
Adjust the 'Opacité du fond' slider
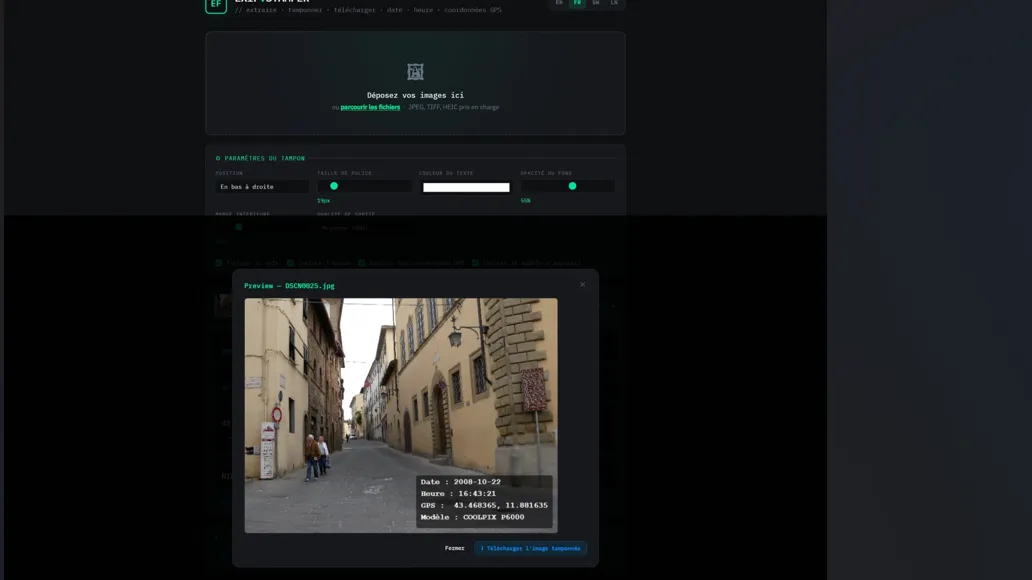567,186
